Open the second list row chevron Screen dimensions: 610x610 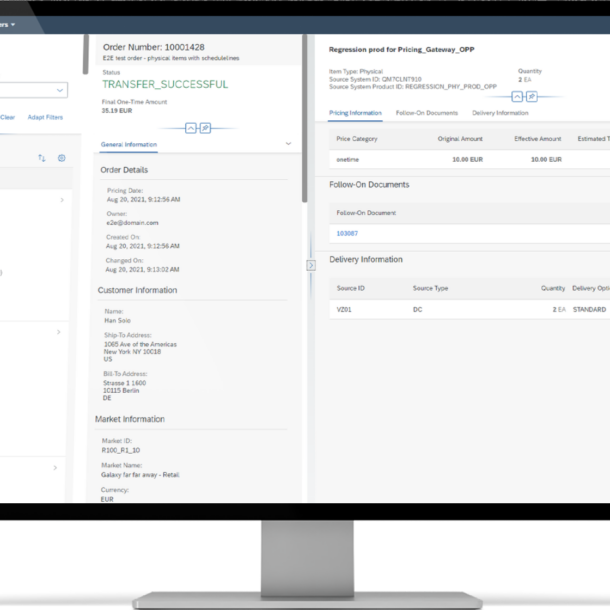pos(59,332)
